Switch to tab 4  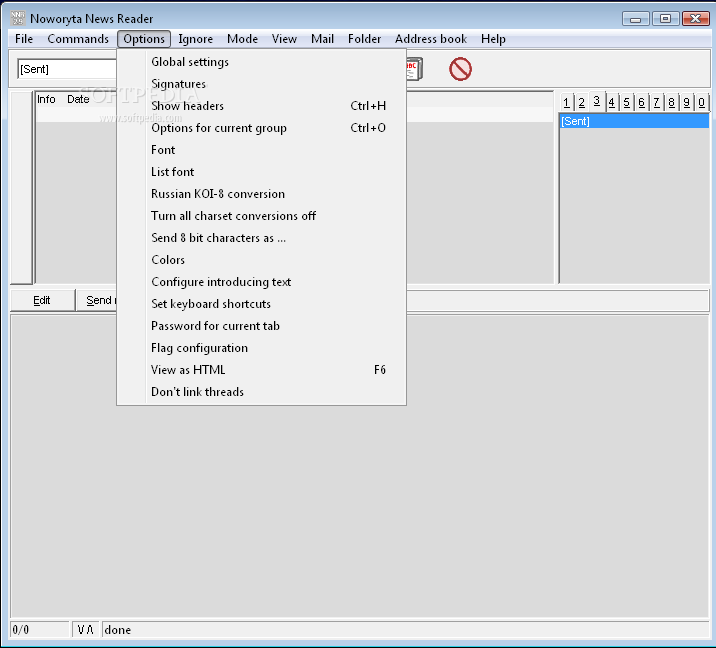[x=611, y=102]
